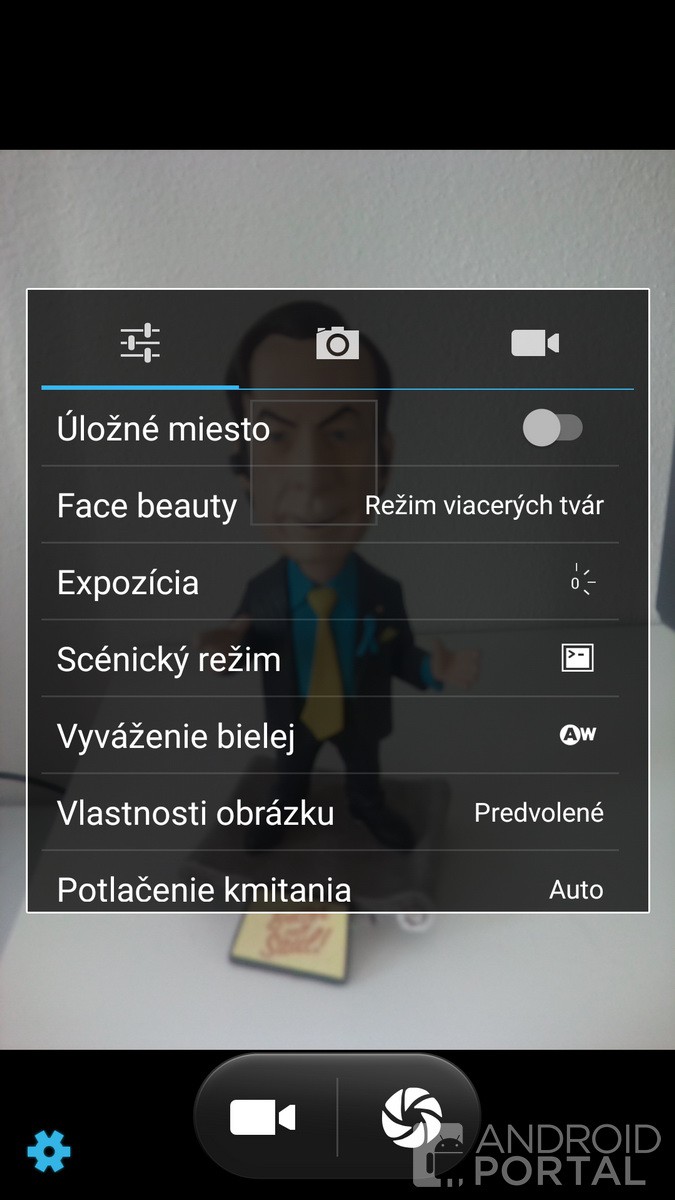Open the Scénický režim setting

[168, 659]
